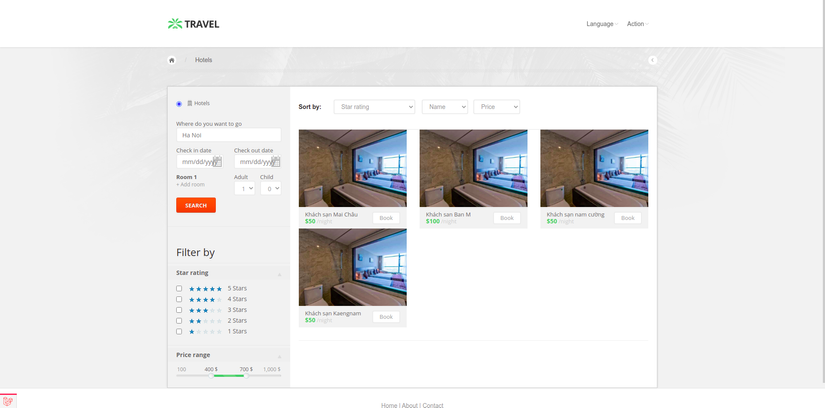Open the Star rating sort dropdown
This screenshot has width=825, height=408.
tap(374, 107)
